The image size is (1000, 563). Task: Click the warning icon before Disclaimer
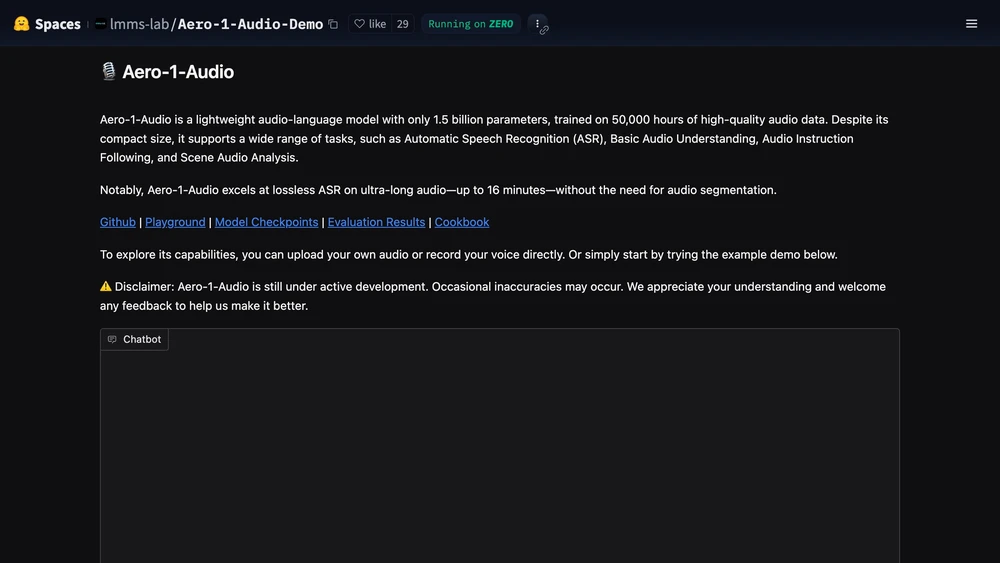[x=105, y=286]
